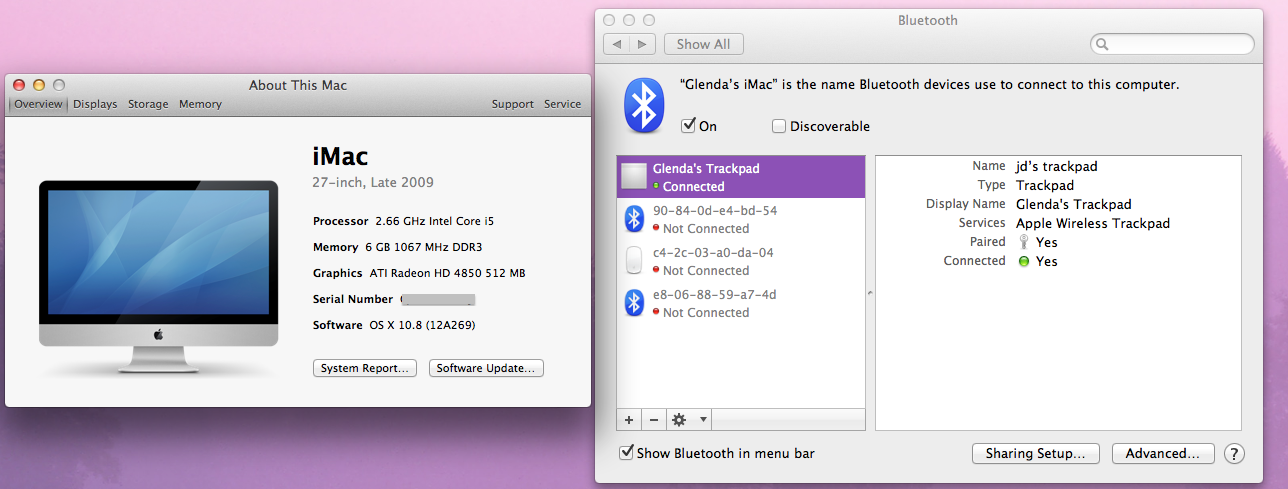This screenshot has height=489, width=1288.
Task: Click the Display Name value Glenda's Trackpad
Action: (x=1074, y=204)
